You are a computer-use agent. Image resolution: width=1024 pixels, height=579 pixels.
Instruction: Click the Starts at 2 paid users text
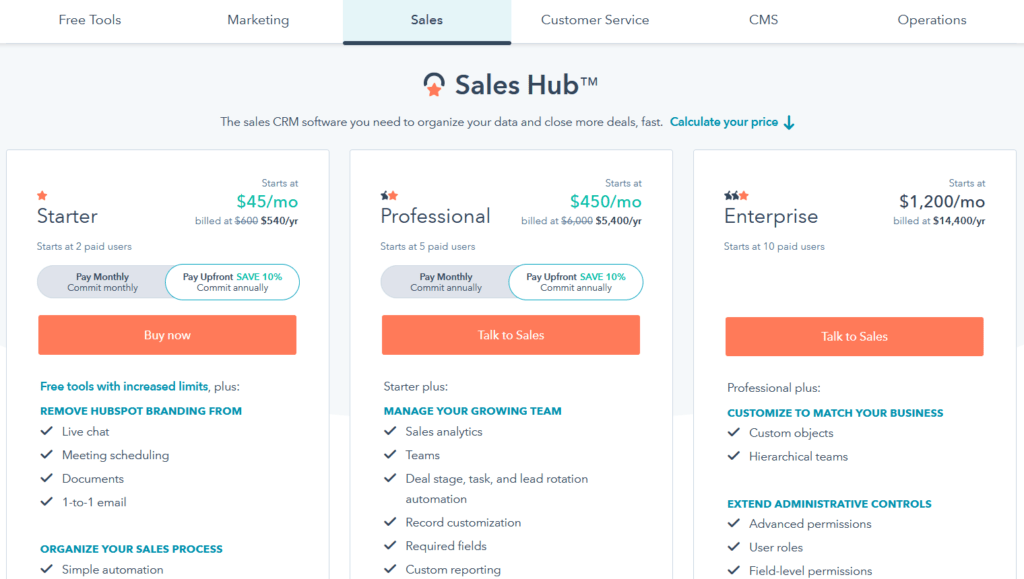click(84, 246)
